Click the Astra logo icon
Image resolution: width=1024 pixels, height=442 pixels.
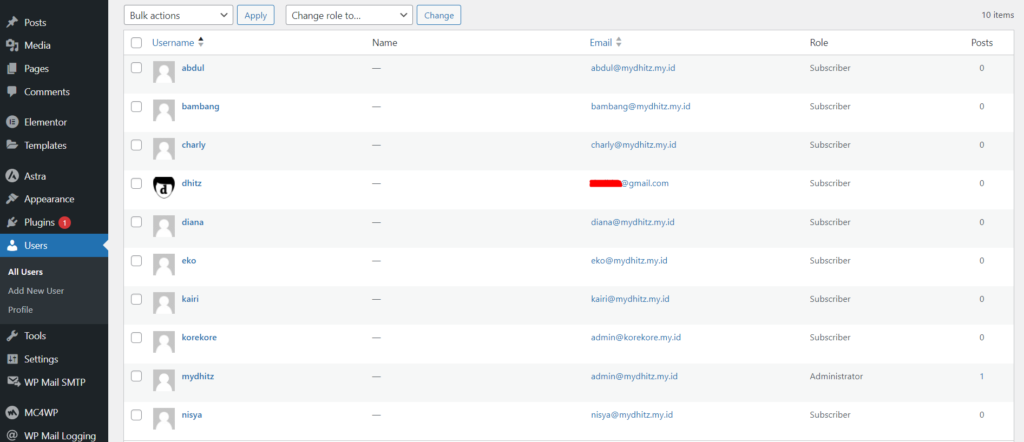[12, 176]
